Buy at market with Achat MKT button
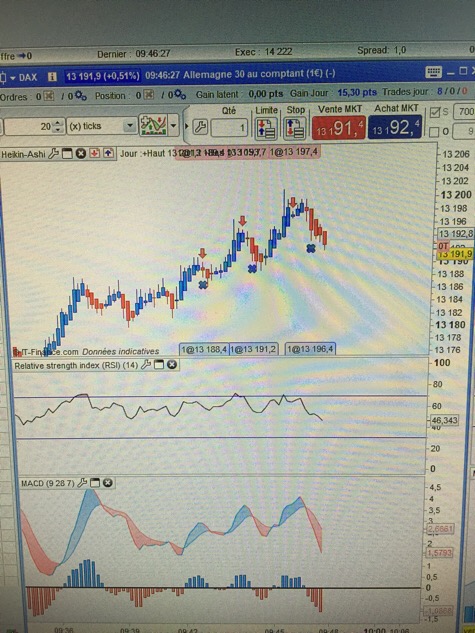Screen dimensions: 475x633 point(395,127)
